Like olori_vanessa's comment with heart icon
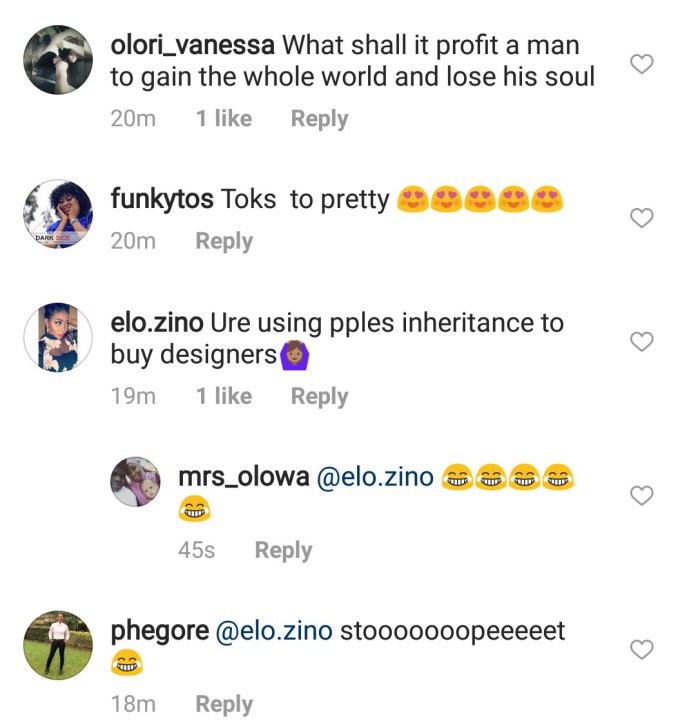 pyautogui.click(x=641, y=65)
